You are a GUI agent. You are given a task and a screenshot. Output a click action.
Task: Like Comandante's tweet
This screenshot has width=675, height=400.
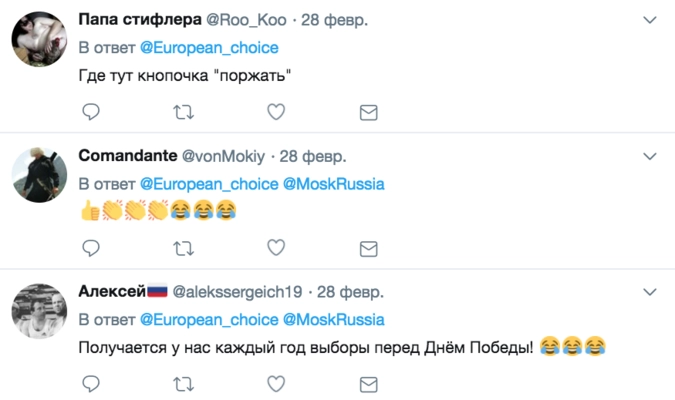pyautogui.click(x=276, y=247)
